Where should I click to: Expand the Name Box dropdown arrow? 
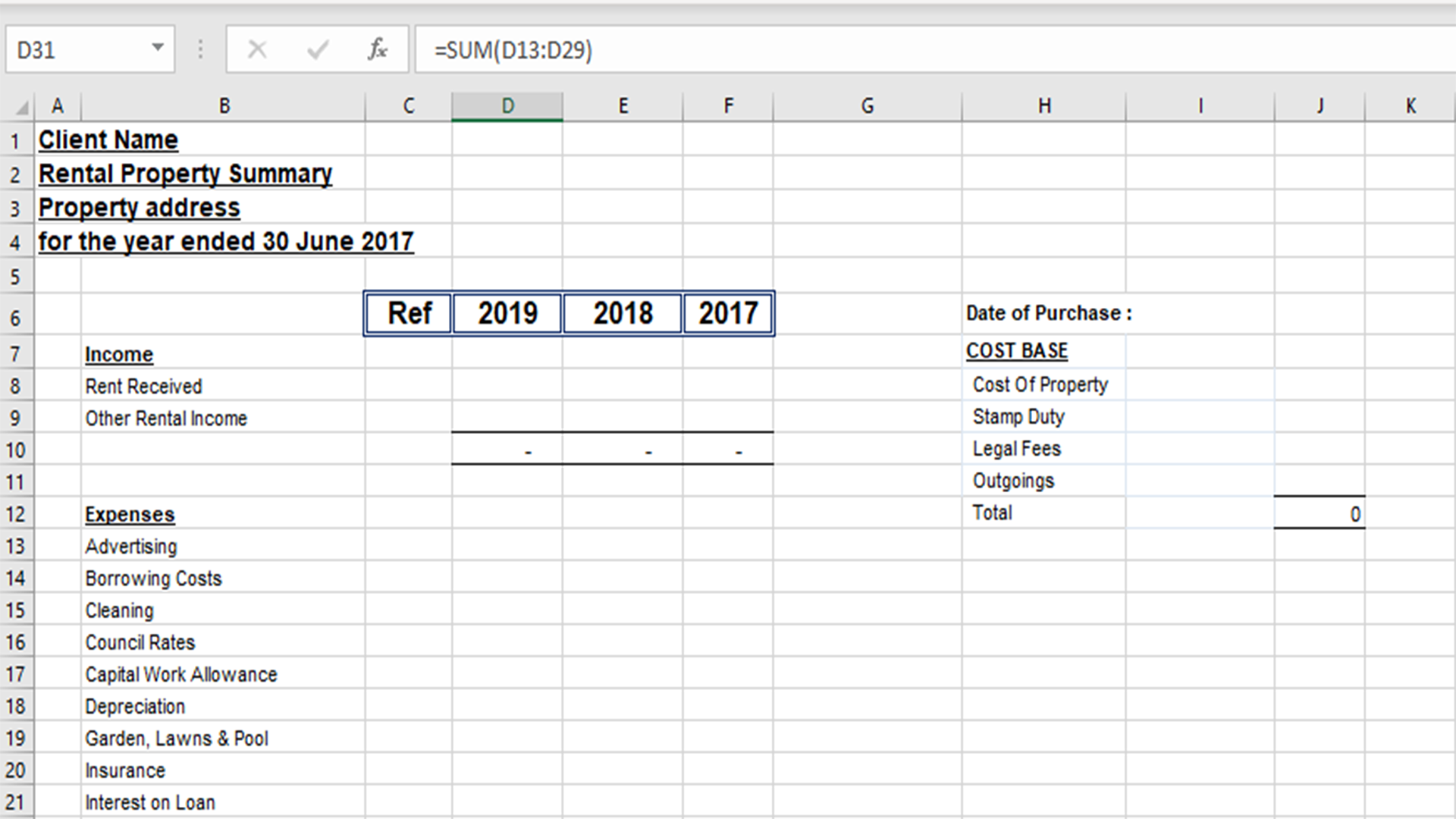[158, 48]
